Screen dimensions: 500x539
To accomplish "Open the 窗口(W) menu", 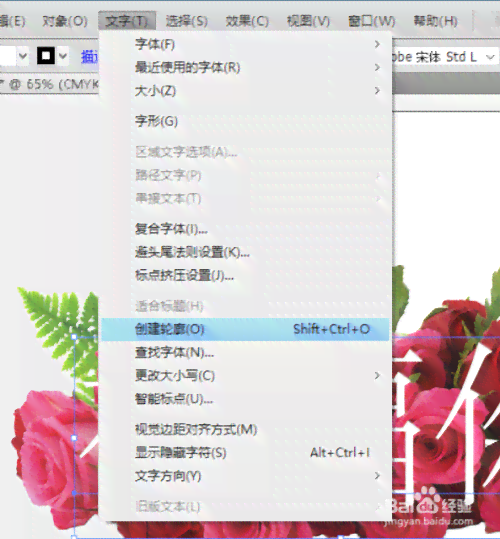I will (371, 21).
